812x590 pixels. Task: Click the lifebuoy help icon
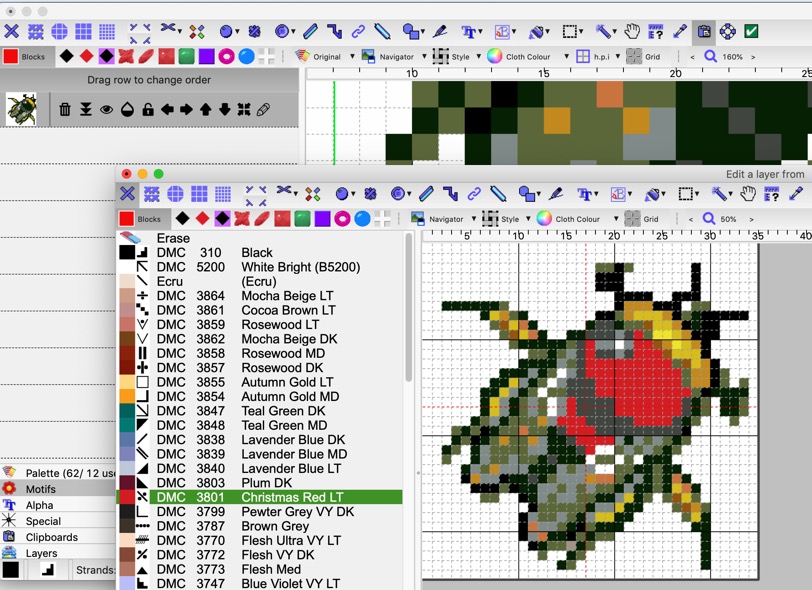(x=727, y=32)
